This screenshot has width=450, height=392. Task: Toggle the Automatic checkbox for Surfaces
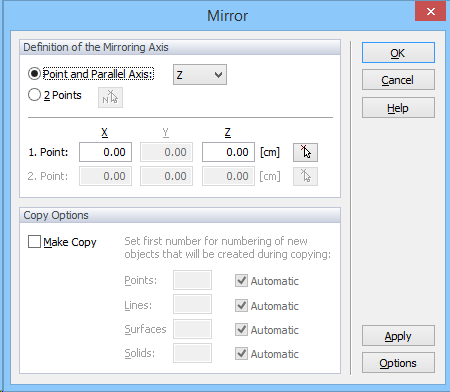click(x=241, y=330)
